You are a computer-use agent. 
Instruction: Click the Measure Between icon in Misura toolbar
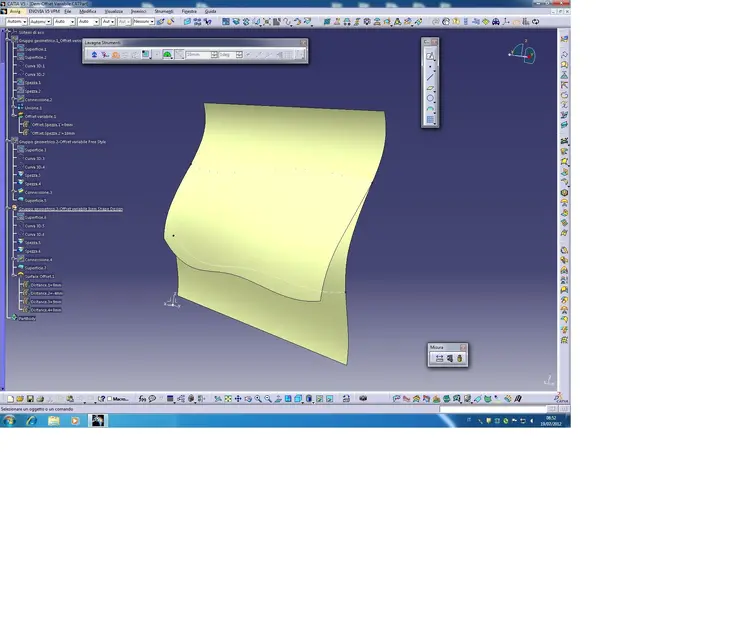coord(439,358)
